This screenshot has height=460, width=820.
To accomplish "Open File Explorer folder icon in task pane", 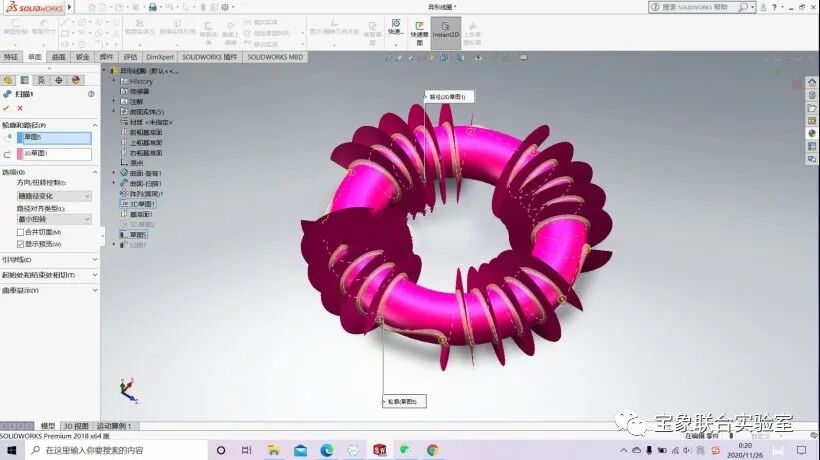I will click(812, 108).
